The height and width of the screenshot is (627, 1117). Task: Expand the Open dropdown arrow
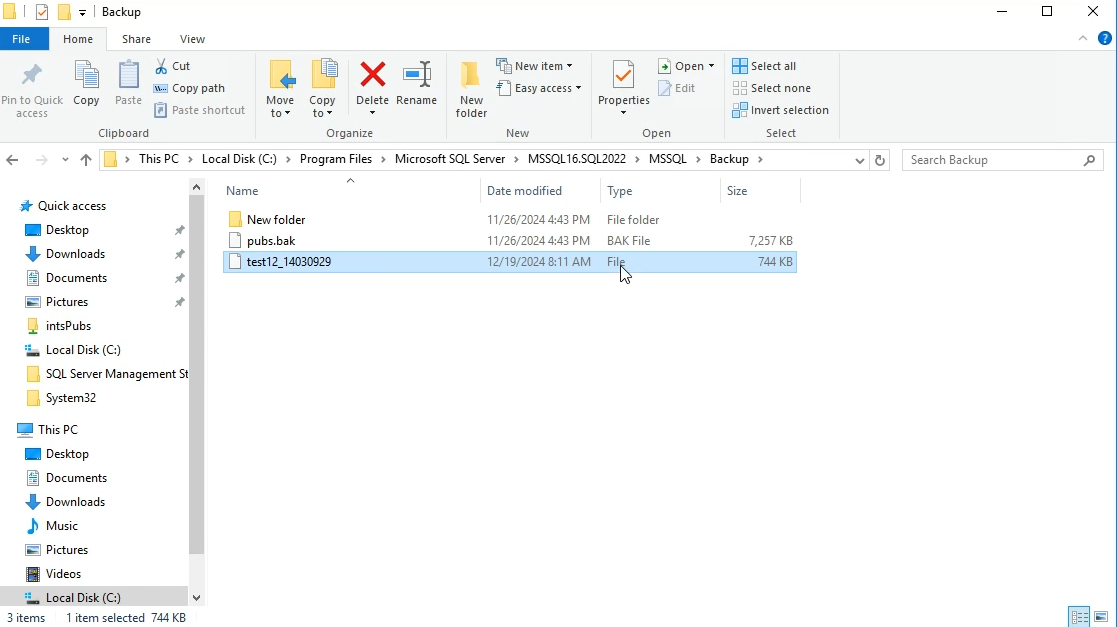click(x=711, y=66)
